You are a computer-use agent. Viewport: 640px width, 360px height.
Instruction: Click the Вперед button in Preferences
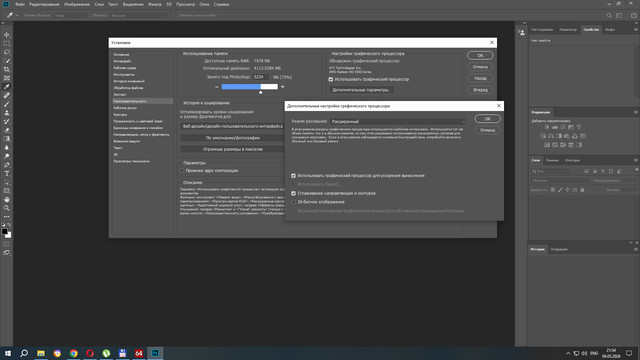[480, 90]
